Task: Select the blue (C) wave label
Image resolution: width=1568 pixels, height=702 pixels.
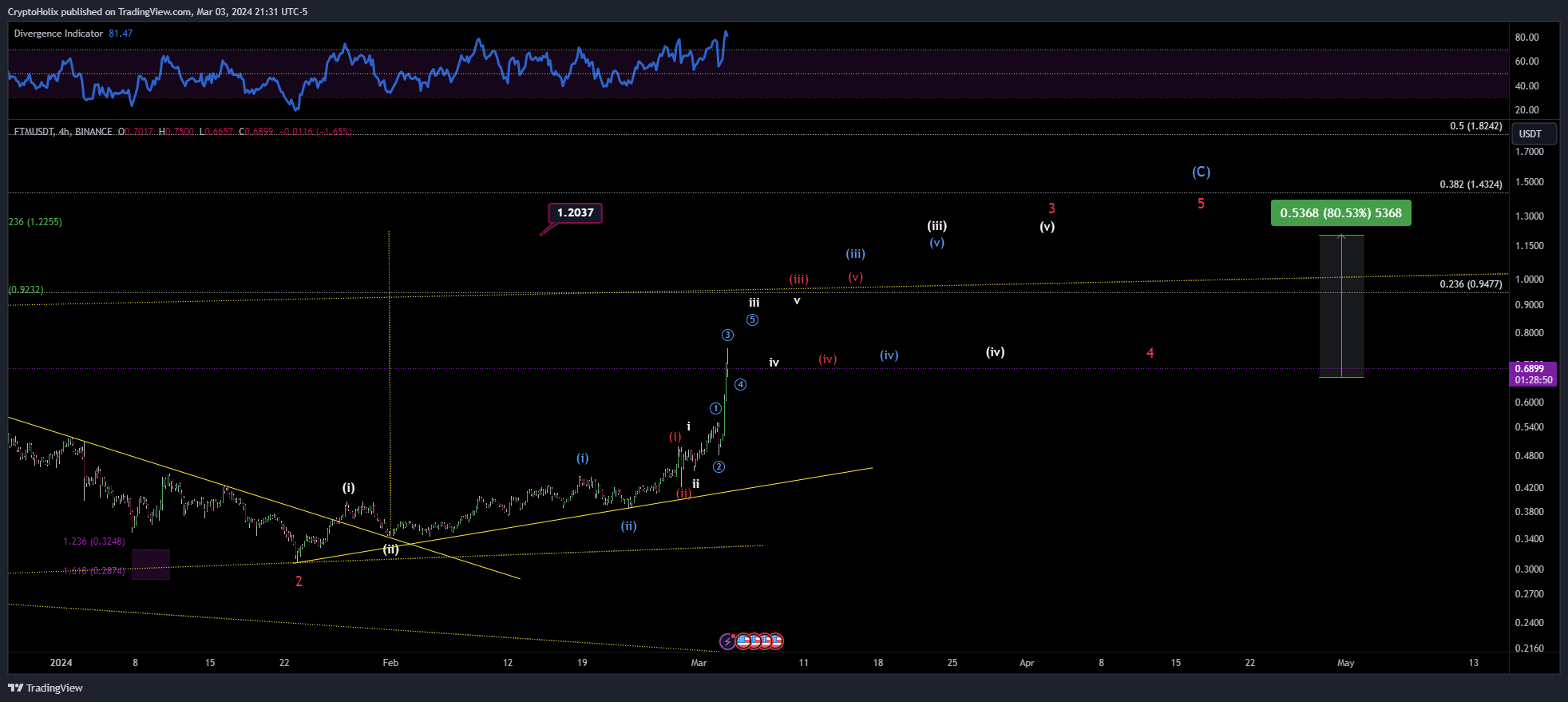Action: pos(1201,172)
